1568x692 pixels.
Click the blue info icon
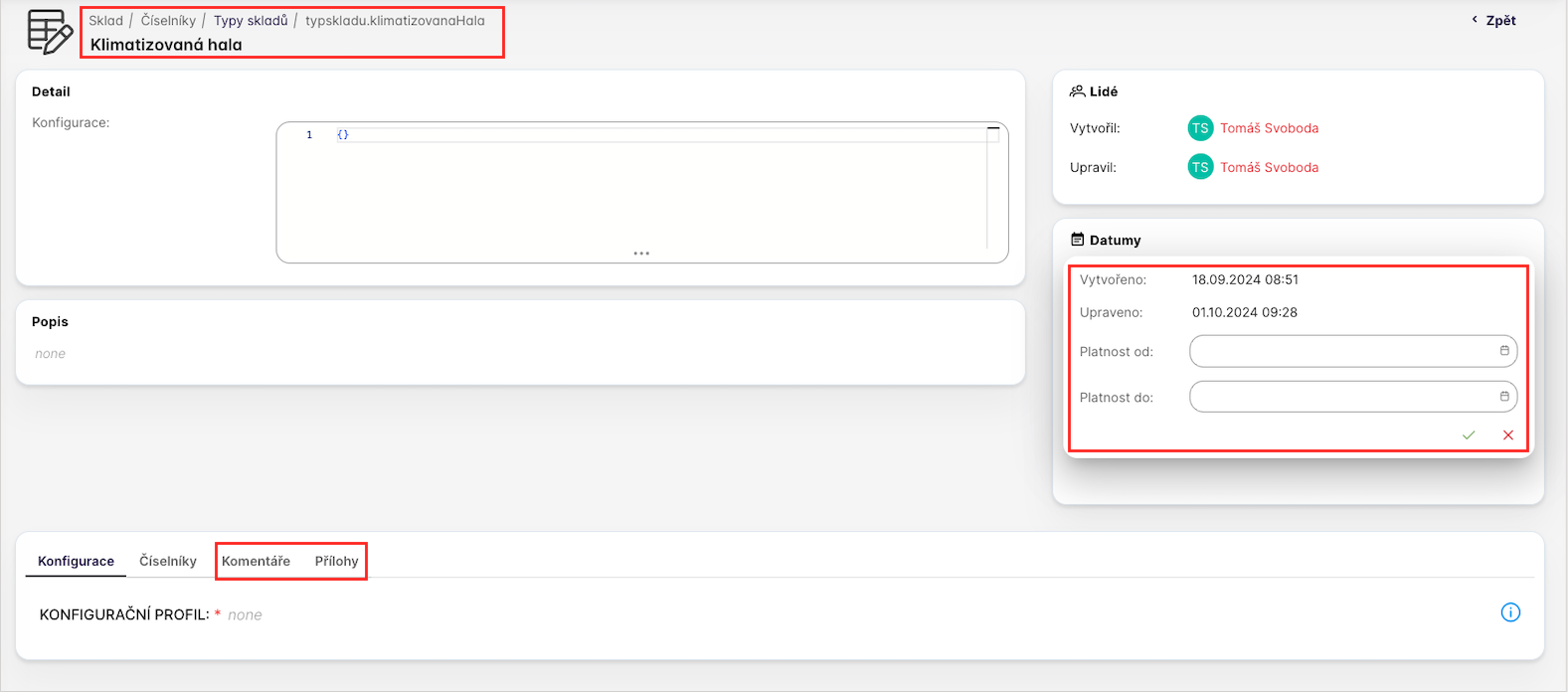pyautogui.click(x=1509, y=612)
